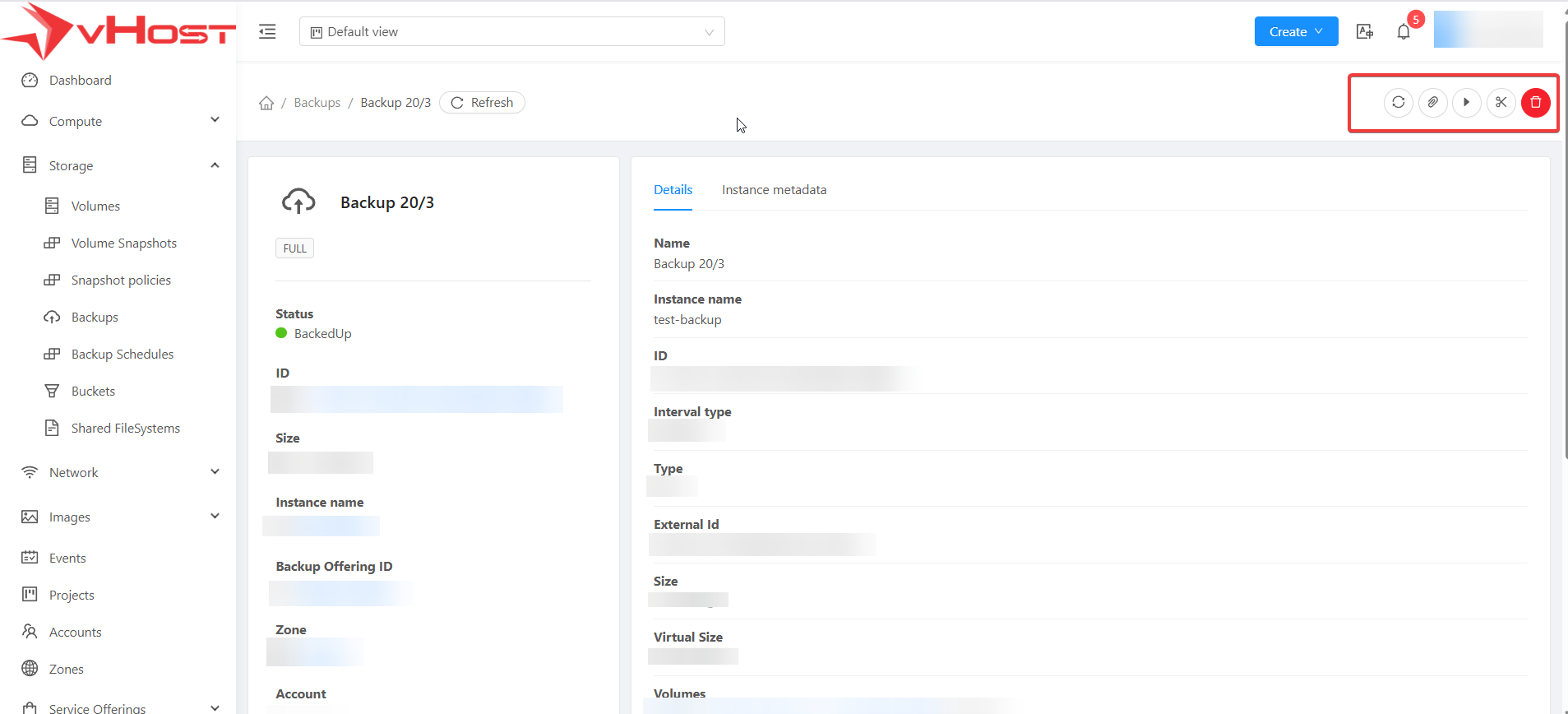Viewport: 1568px width, 714px height.
Task: Click the circular sync-arrows action button
Action: click(1398, 103)
